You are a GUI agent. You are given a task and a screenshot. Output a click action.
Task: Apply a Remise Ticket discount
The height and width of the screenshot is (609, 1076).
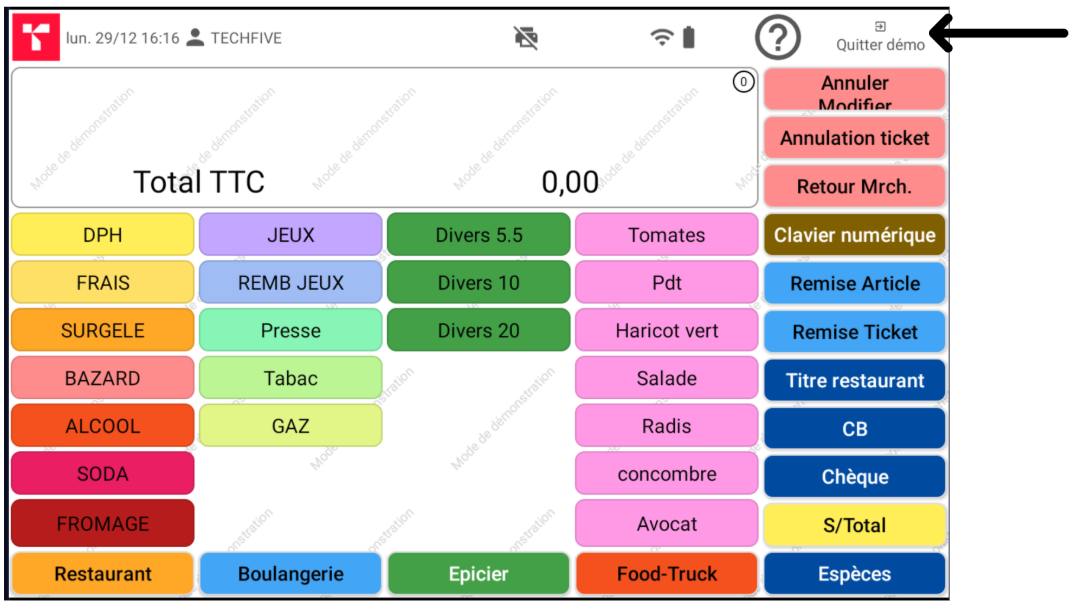855,332
